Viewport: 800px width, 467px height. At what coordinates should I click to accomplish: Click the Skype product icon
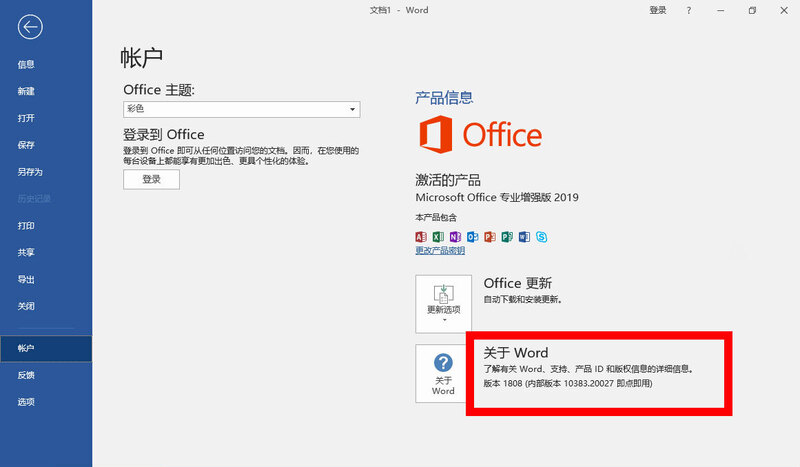tap(541, 237)
